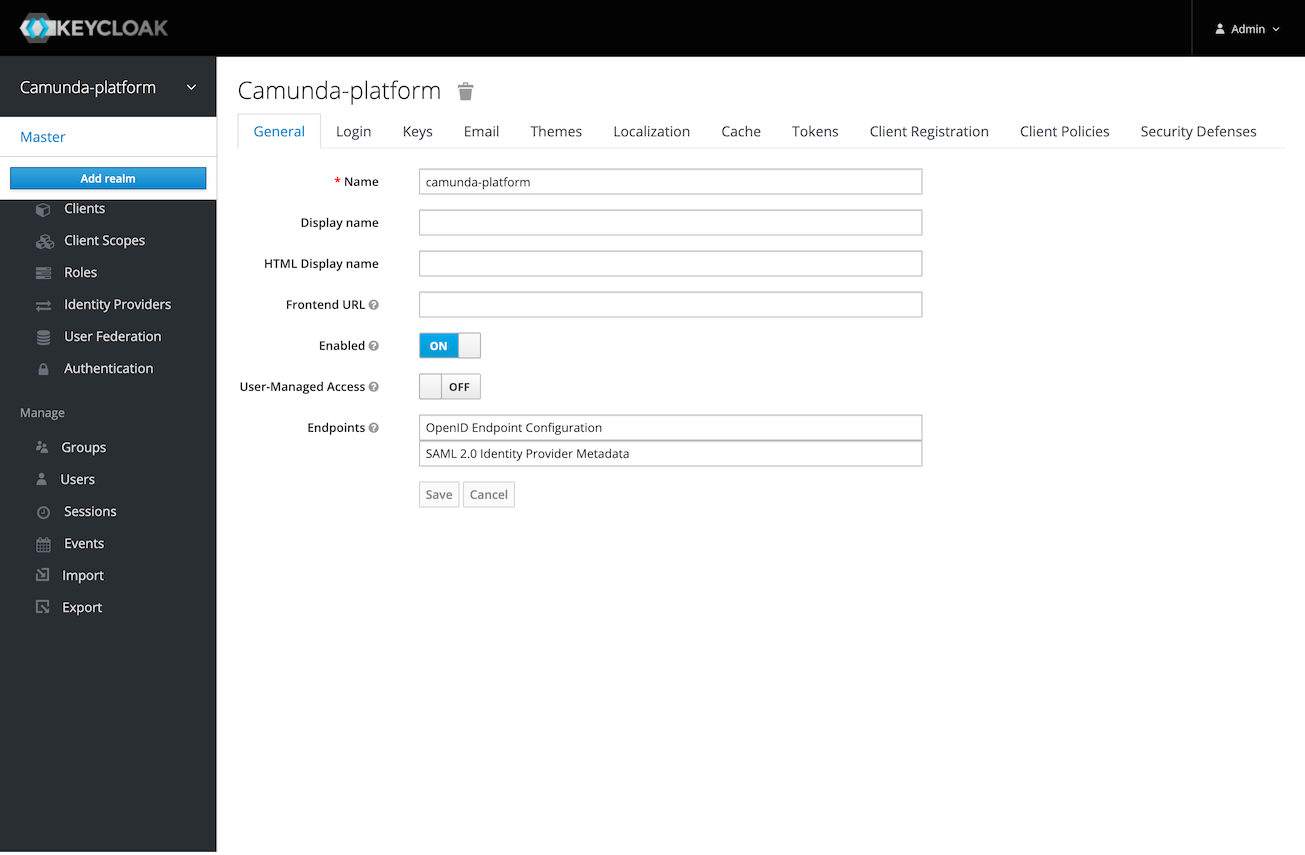Viewport: 1305px width, 855px height.
Task: Click the Identity Providers arrows icon
Action: (43, 305)
